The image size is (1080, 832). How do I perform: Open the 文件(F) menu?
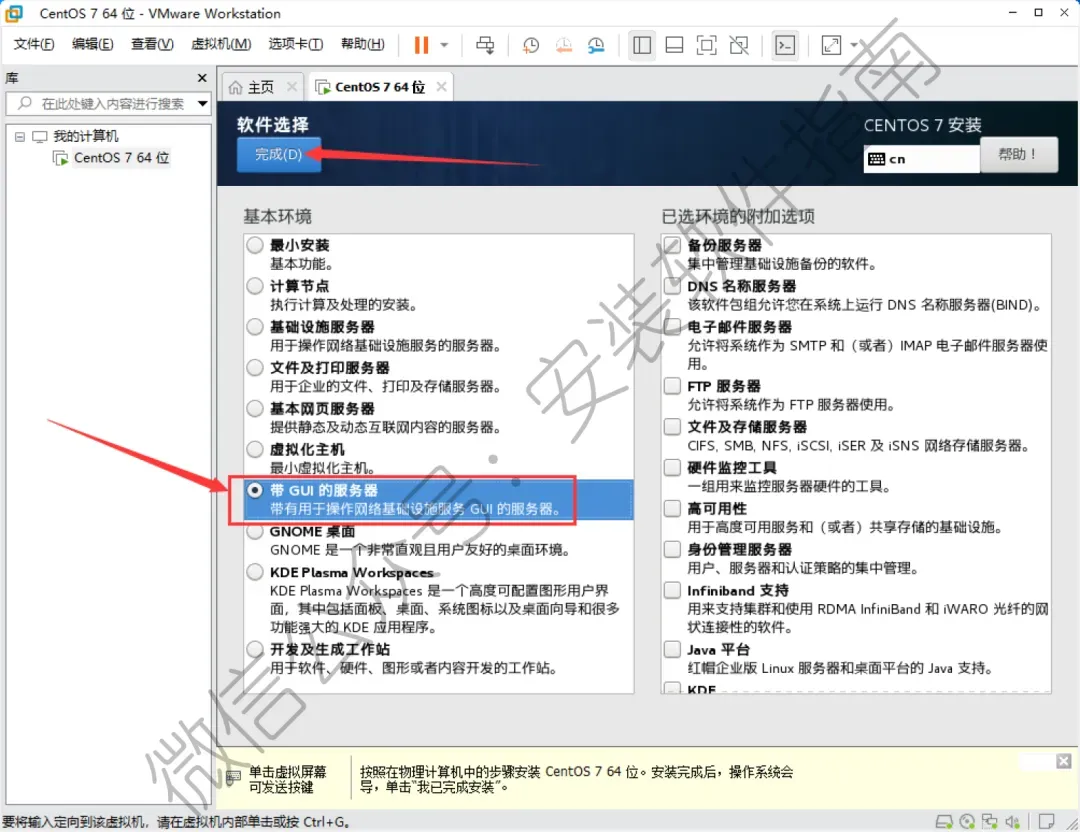tap(34, 44)
